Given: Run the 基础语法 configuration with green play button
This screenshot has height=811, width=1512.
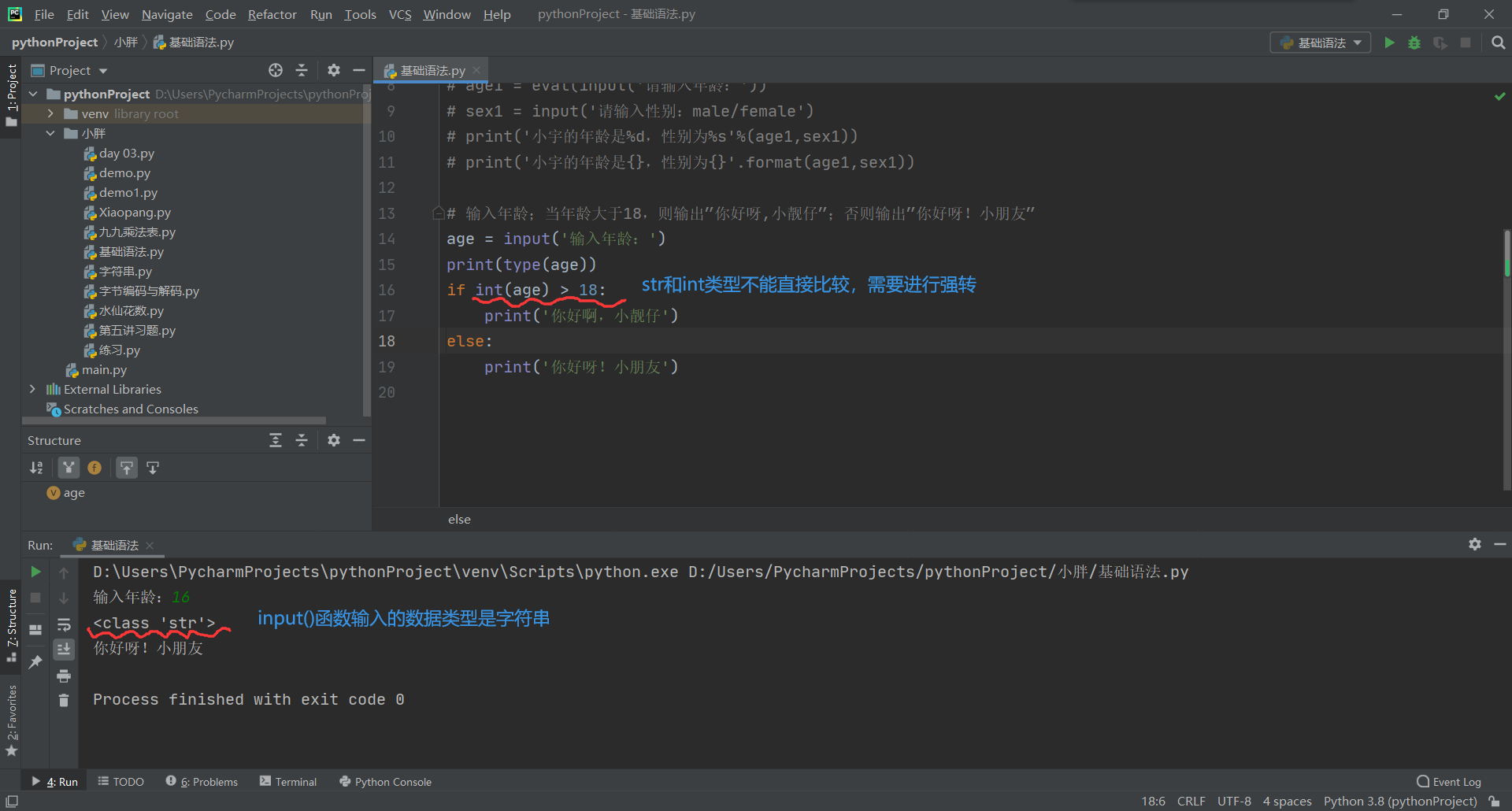Looking at the screenshot, I should pos(1389,43).
